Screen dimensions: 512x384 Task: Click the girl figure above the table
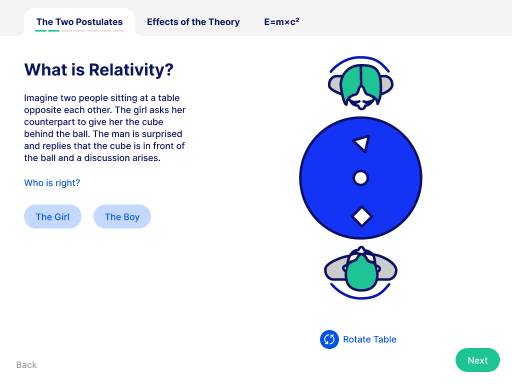(360, 83)
